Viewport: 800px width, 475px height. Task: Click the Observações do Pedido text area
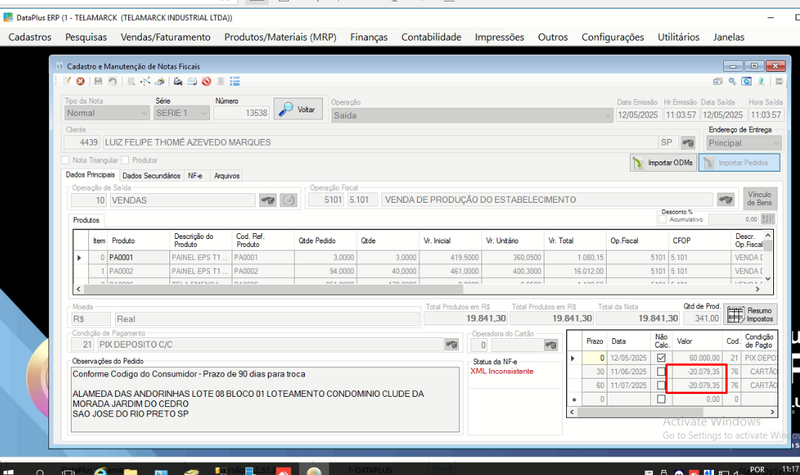265,399
